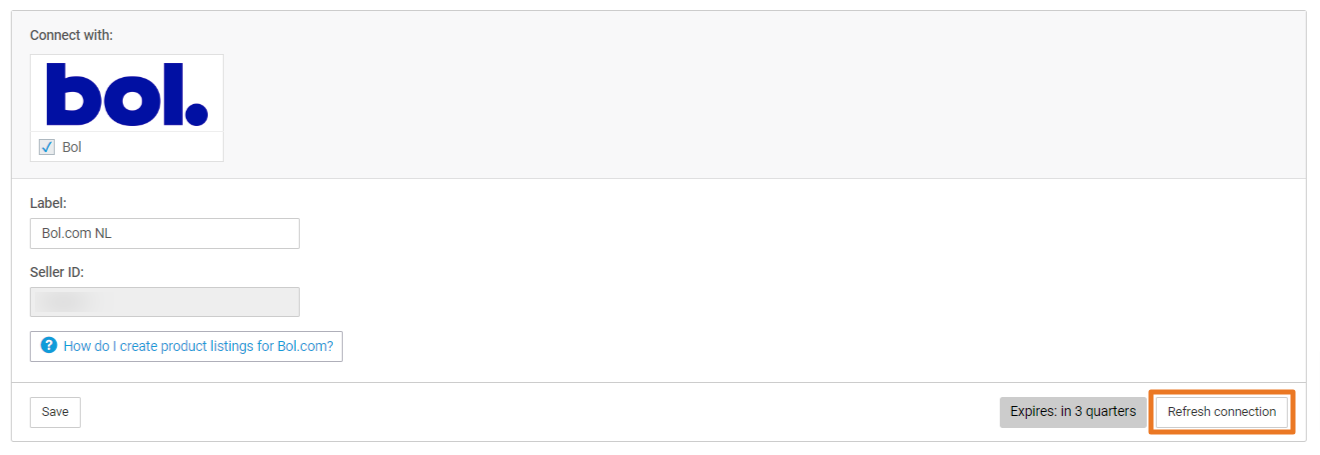Click the 'Seller ID:' field caption
1320x455 pixels.
(59, 272)
